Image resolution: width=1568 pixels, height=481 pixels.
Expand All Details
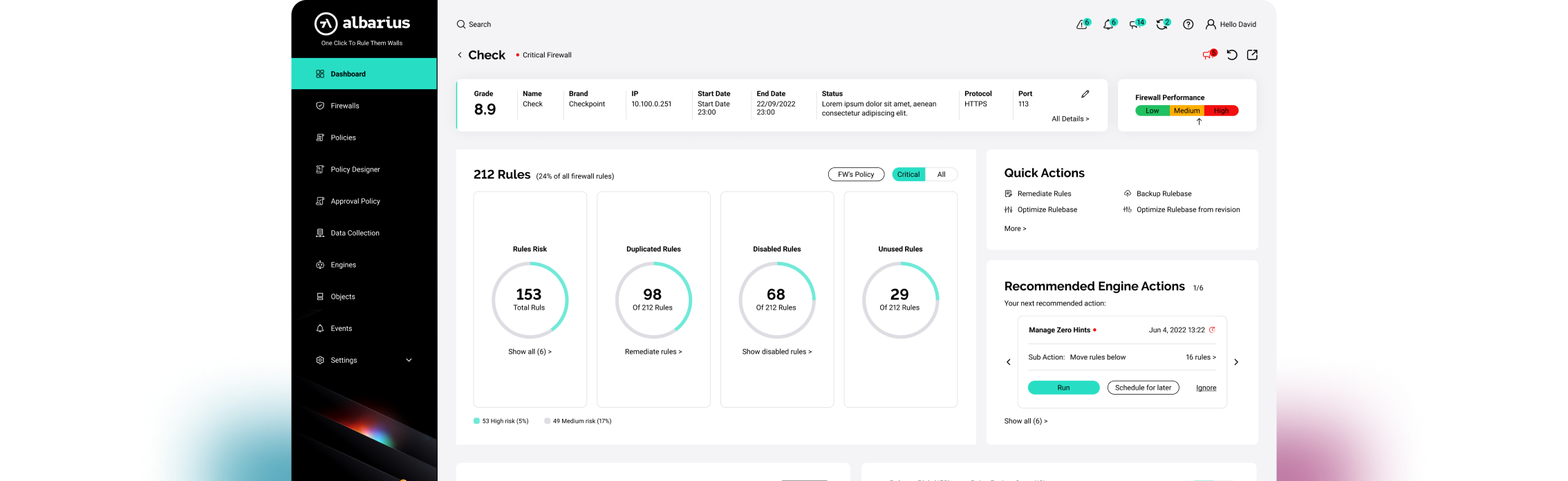(1070, 119)
